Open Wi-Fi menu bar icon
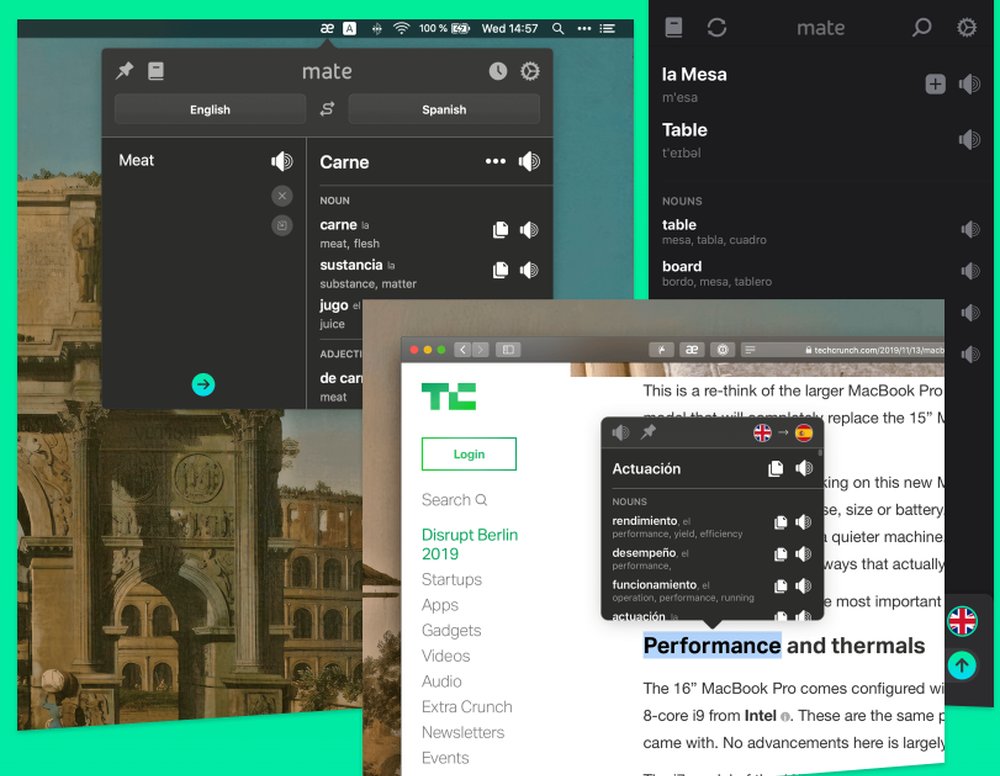The width and height of the screenshot is (1000, 776). 401,28
